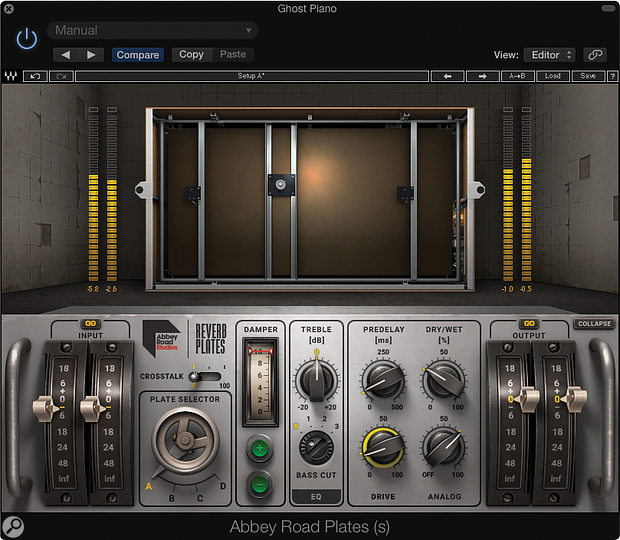Click the Analog knob
620x540 pixels.
tap(444, 447)
